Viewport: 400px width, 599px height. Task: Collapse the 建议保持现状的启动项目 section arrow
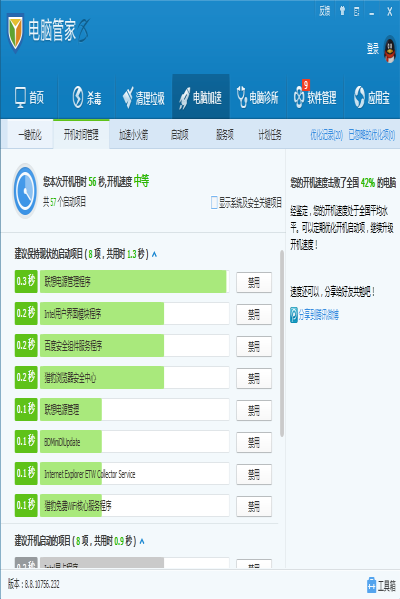[x=154, y=254]
